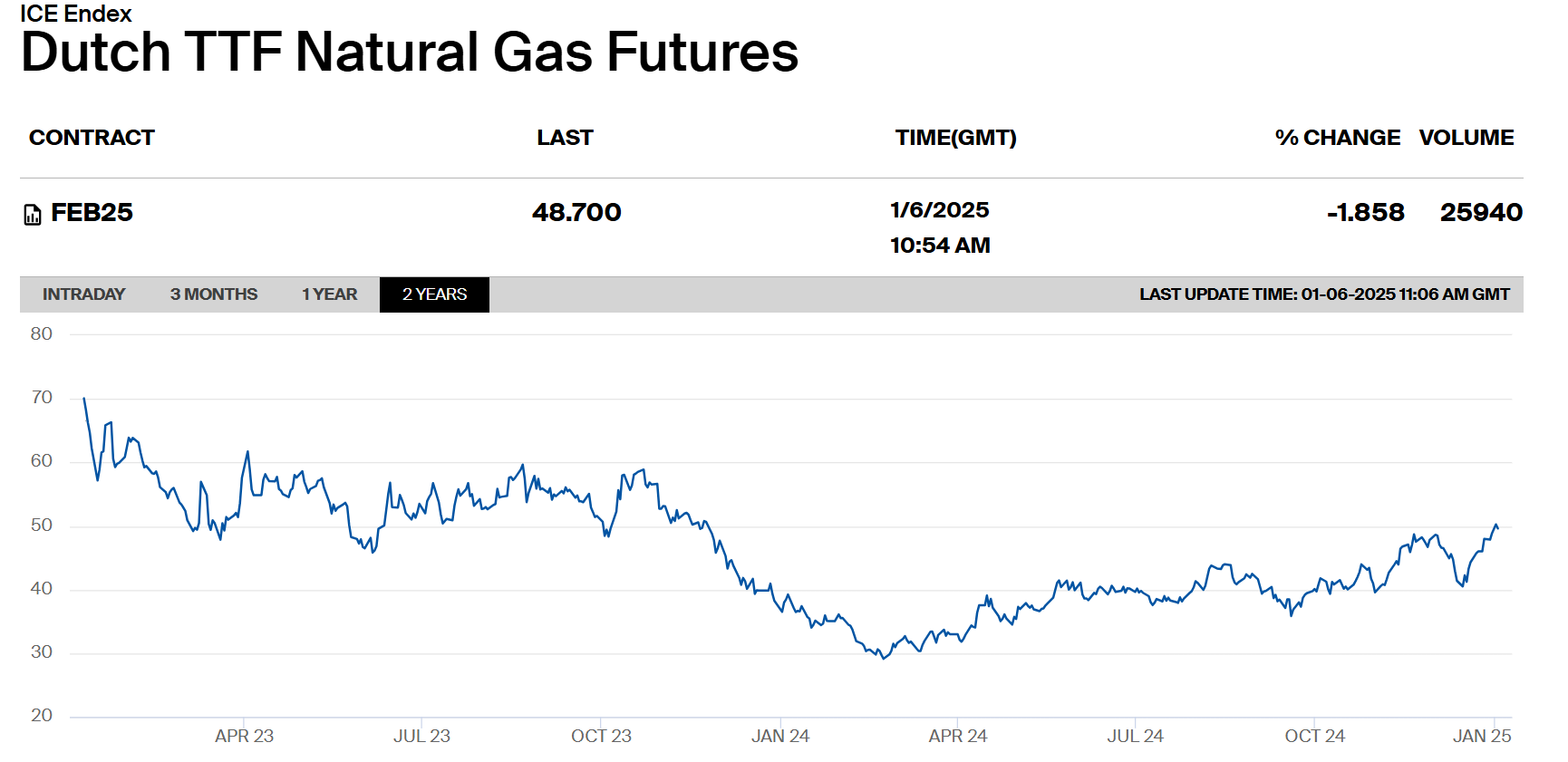Click the JAN 24 axis label
Viewport: 1568px width, 762px height.
[x=779, y=736]
